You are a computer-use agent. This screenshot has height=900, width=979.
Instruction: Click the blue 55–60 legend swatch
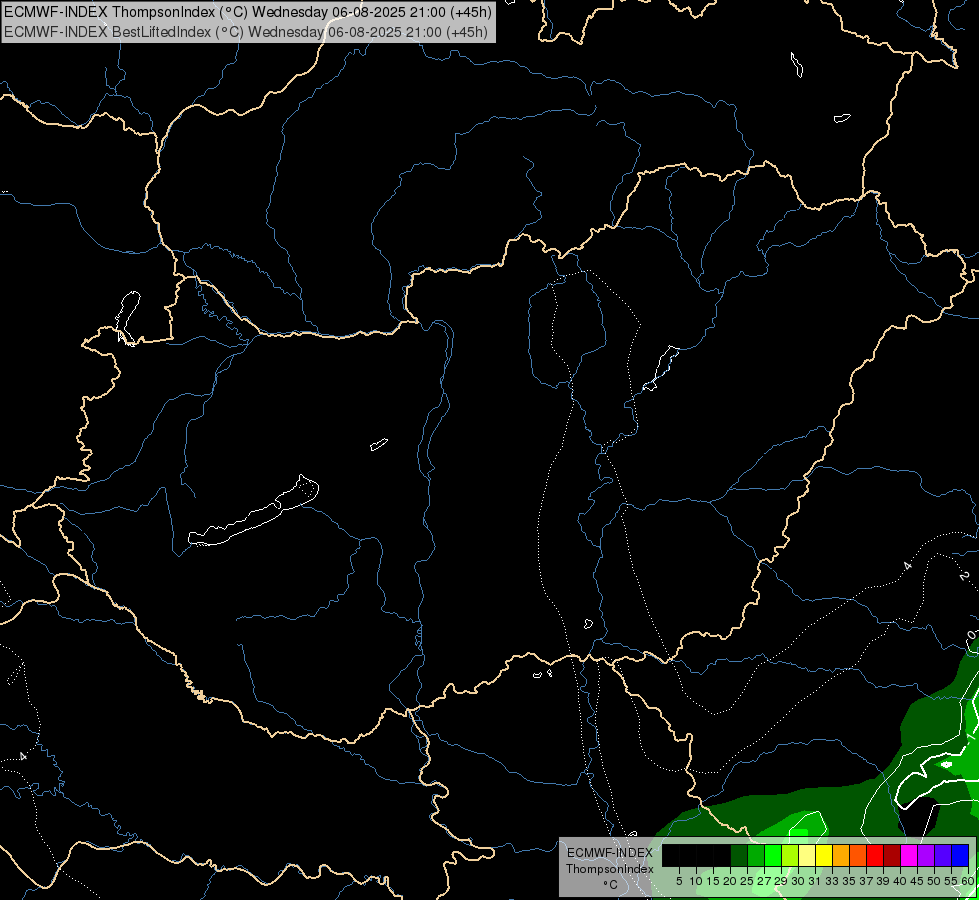(960, 855)
